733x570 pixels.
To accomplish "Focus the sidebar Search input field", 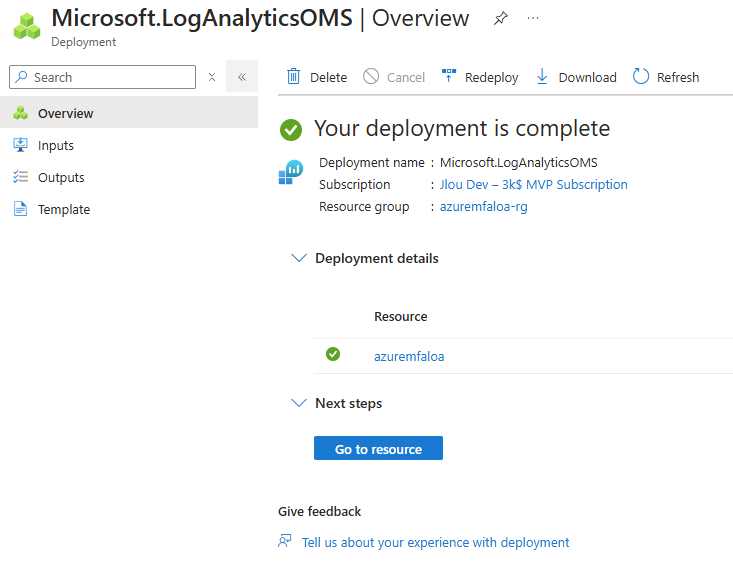I will click(x=102, y=77).
